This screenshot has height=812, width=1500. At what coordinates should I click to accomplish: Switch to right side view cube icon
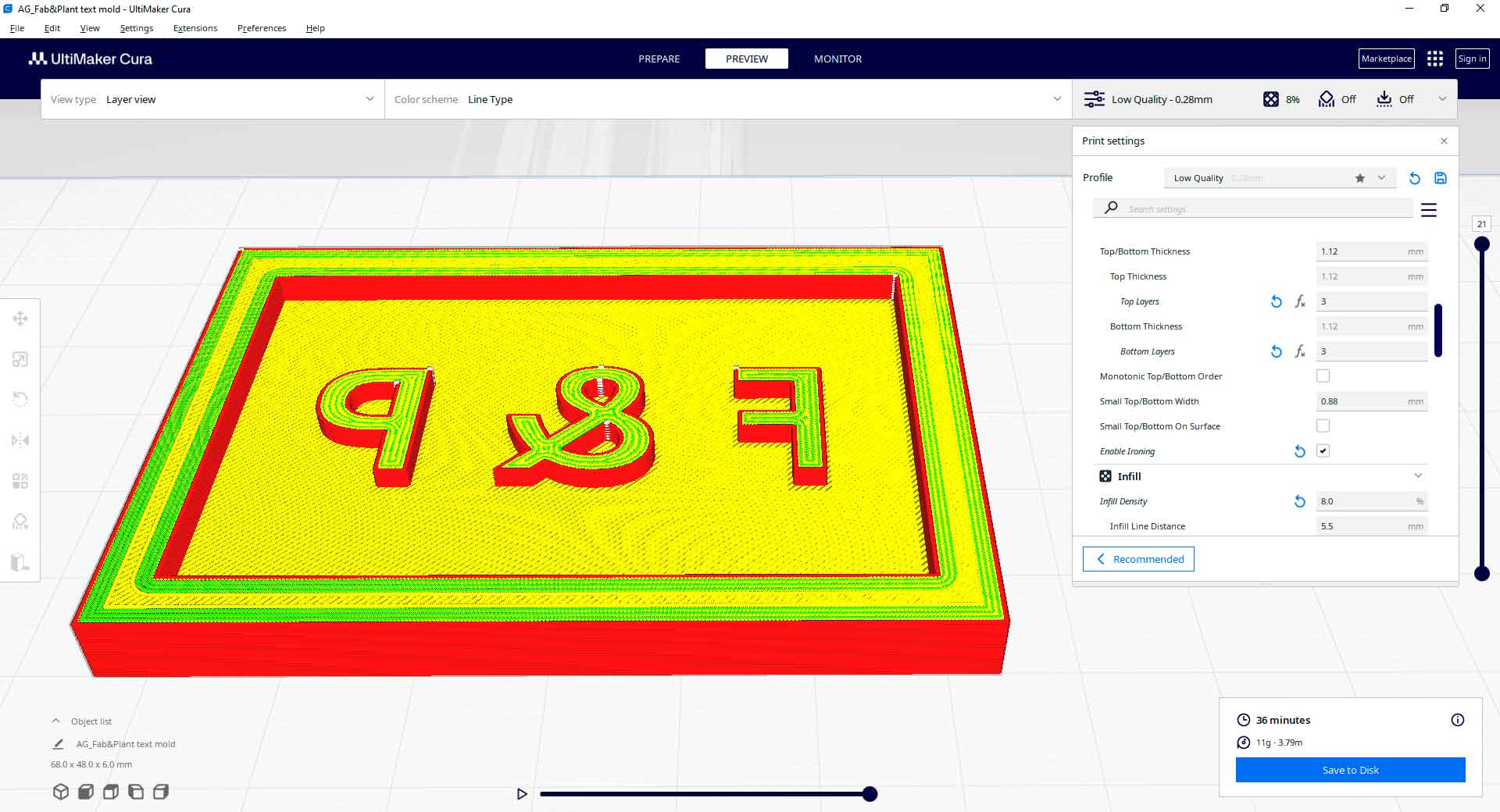click(x=161, y=792)
